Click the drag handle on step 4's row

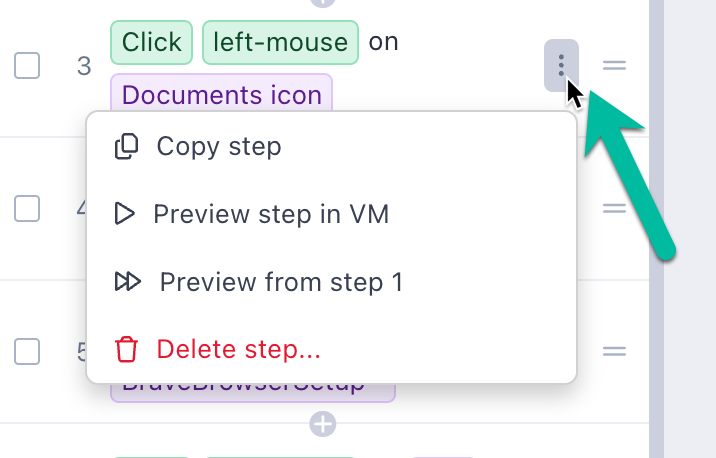[614, 209]
